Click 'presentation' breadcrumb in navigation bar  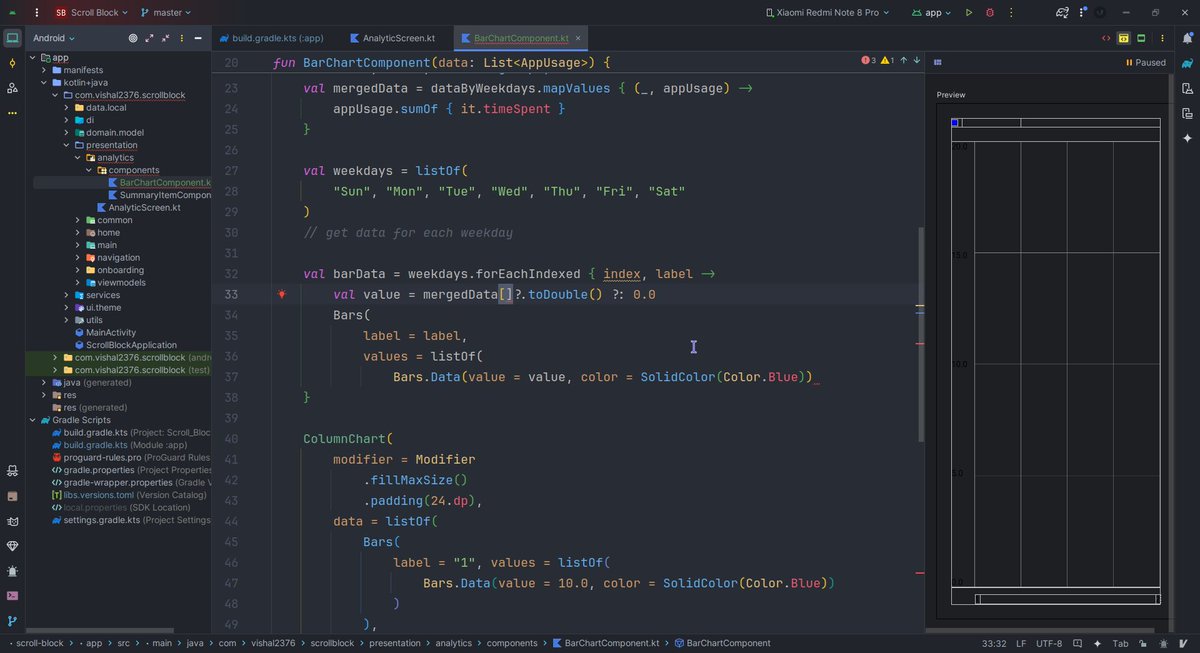[394, 643]
